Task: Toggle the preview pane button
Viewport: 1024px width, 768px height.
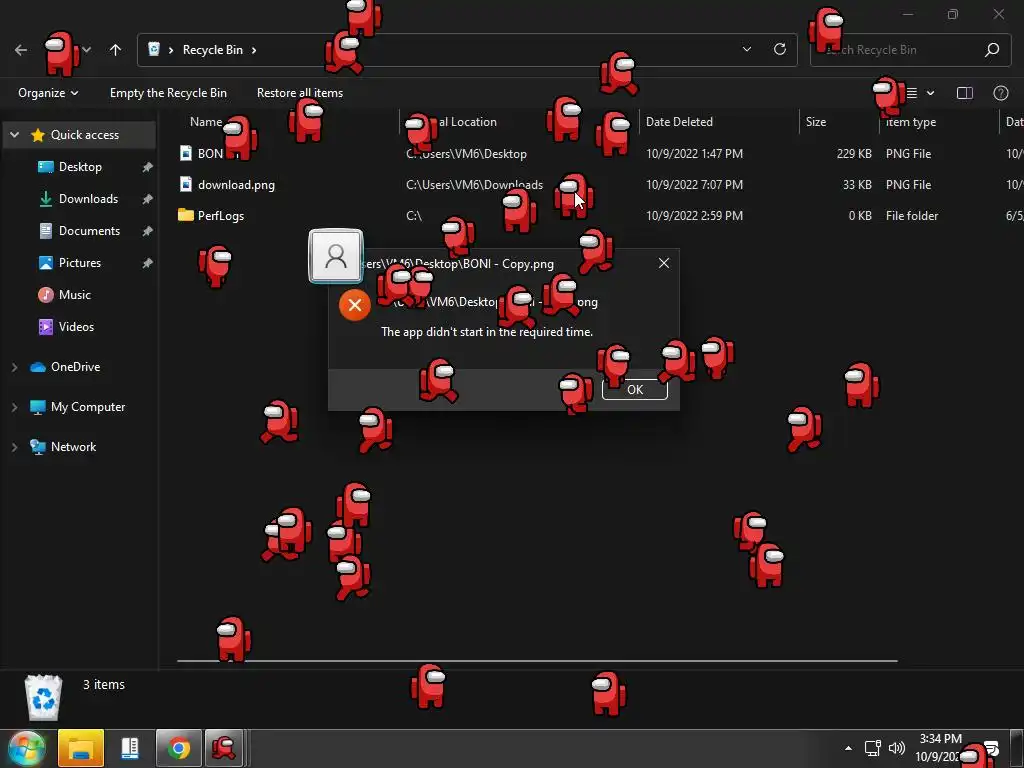Action: [x=965, y=93]
